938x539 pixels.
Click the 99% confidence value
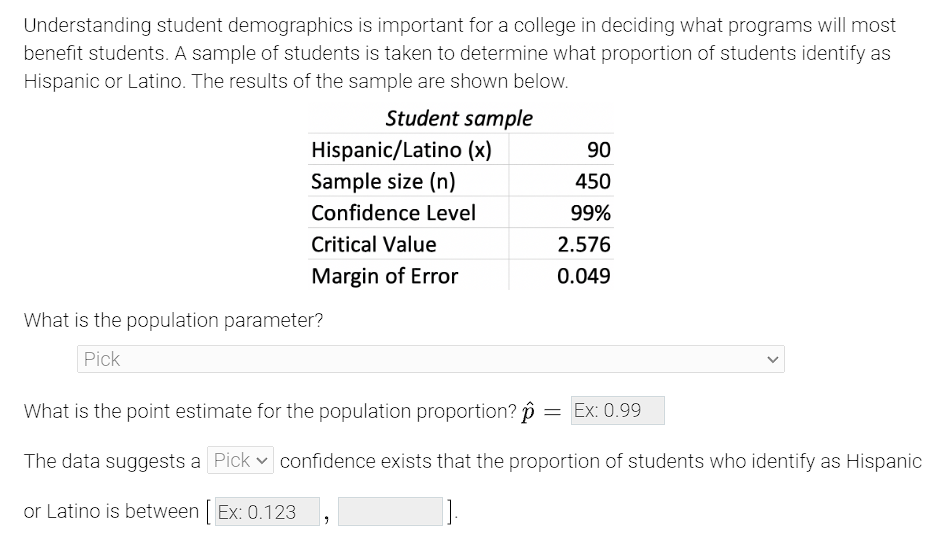[x=591, y=213]
